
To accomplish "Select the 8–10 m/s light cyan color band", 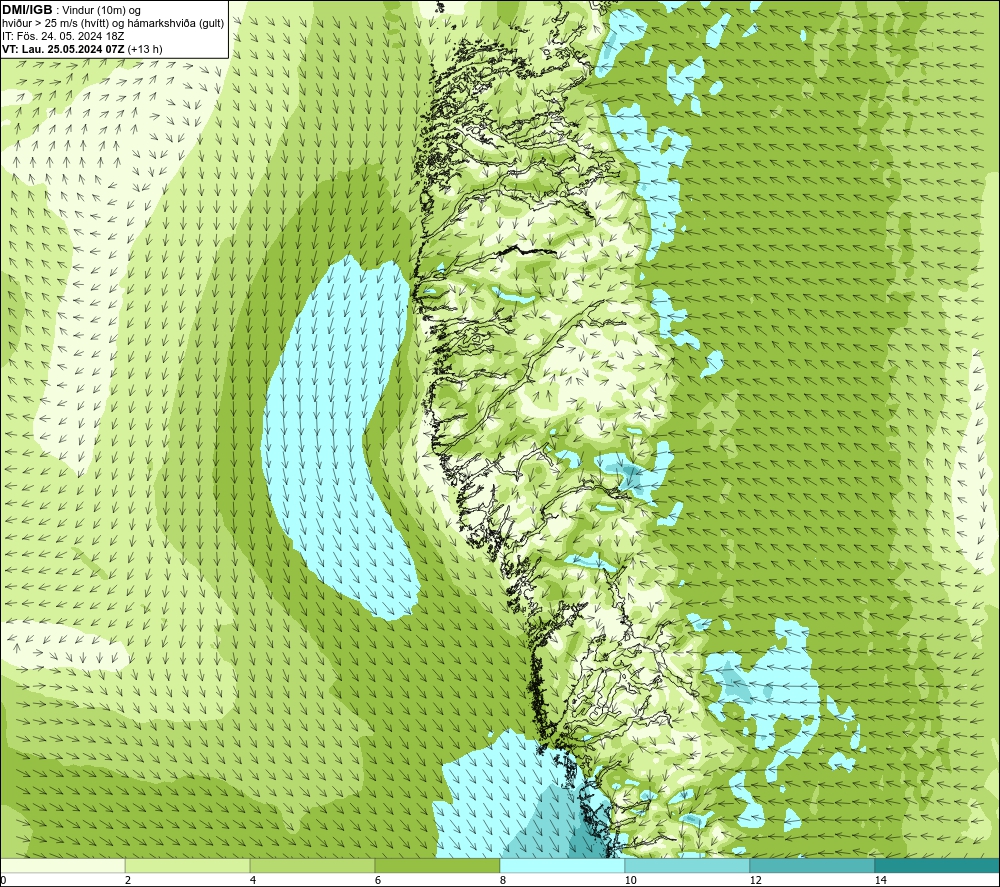I will (562, 865).
